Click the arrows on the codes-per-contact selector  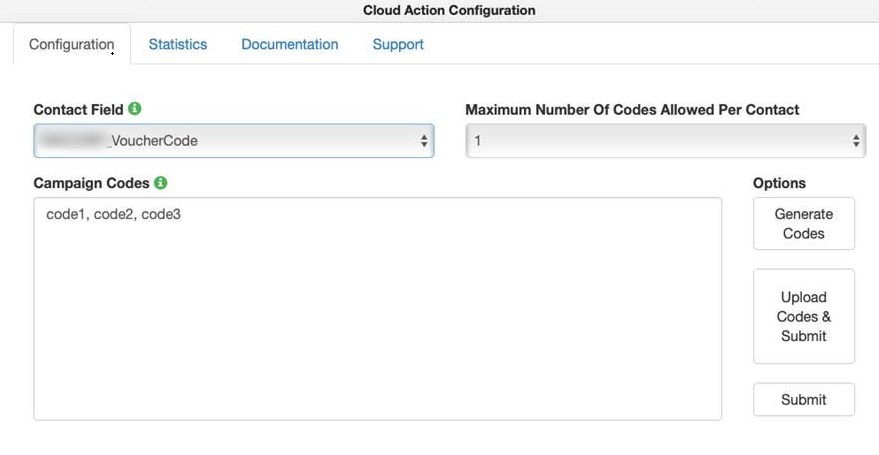click(x=856, y=142)
